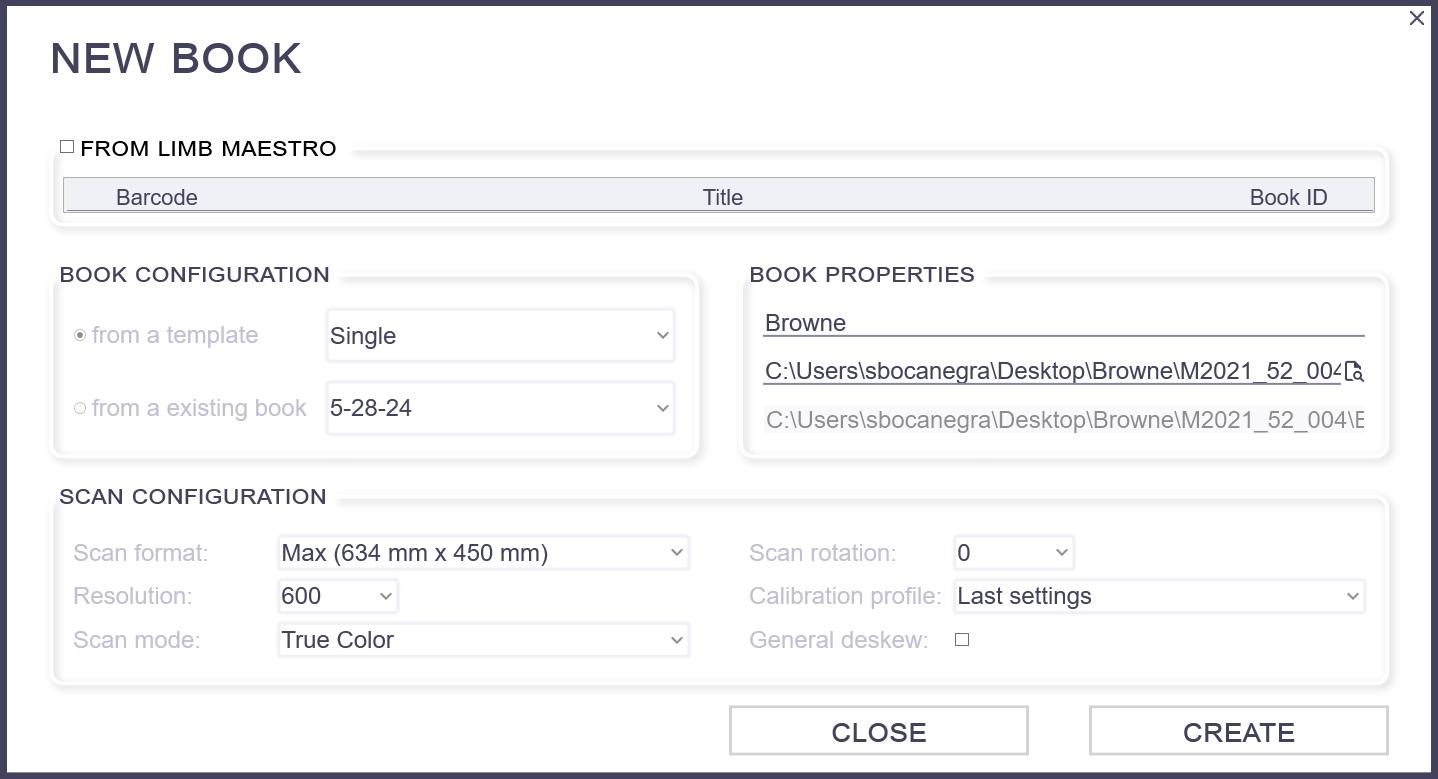Open the Scan mode dropdown showing True Color
The height and width of the screenshot is (779, 1438).
(482, 639)
